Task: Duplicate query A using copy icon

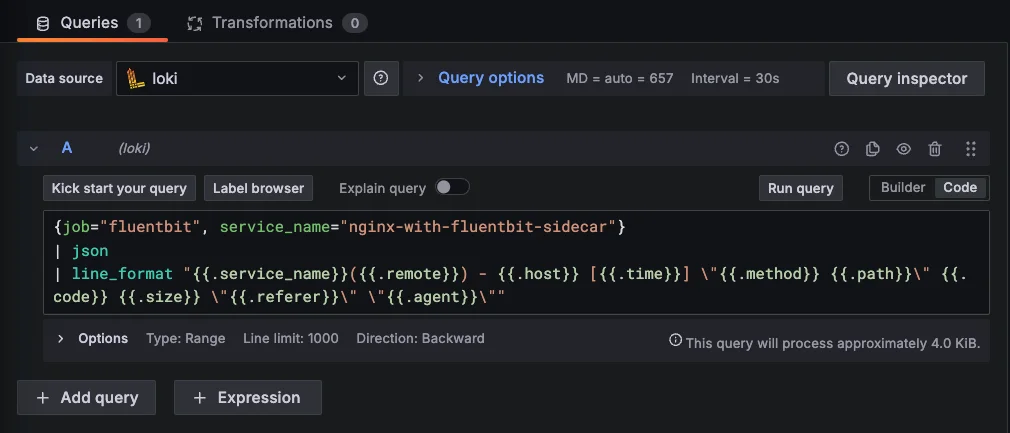Action: (x=872, y=149)
